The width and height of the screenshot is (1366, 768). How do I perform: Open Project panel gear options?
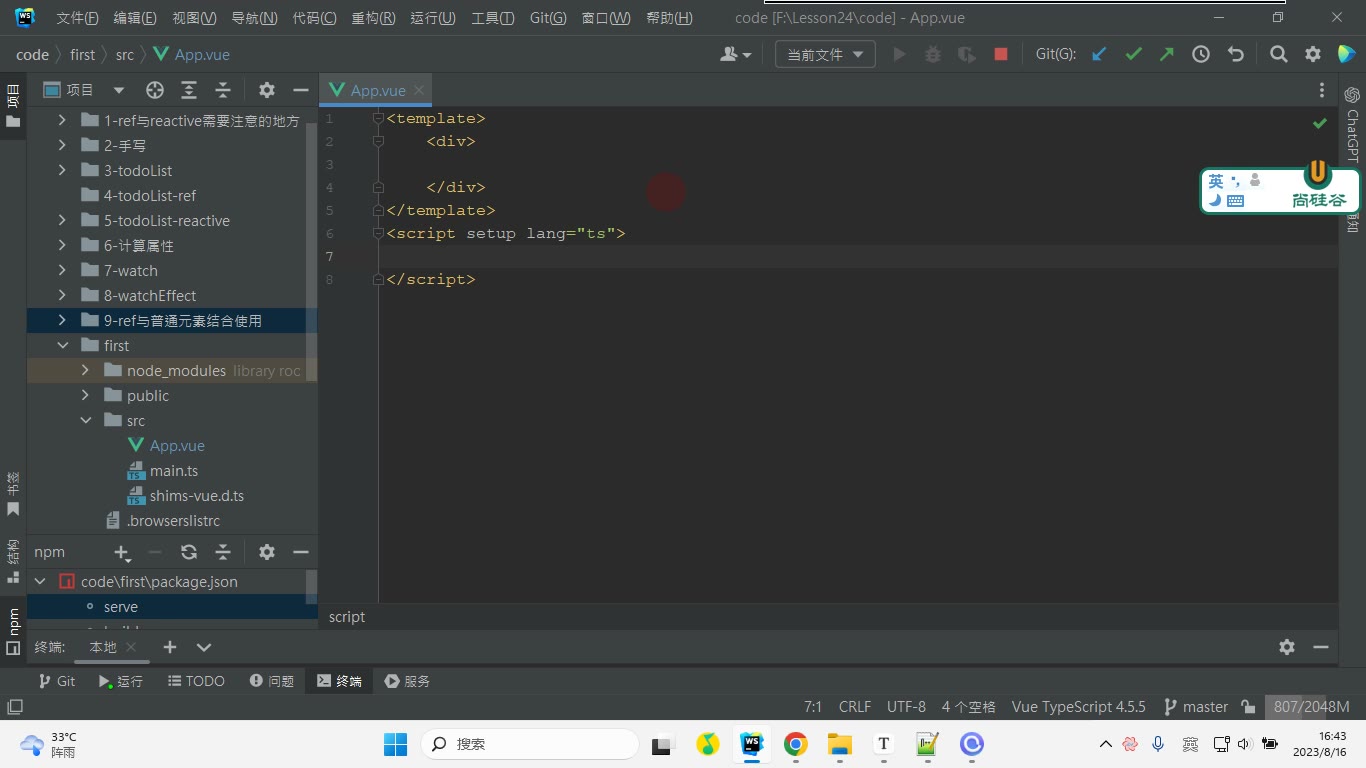(x=267, y=90)
